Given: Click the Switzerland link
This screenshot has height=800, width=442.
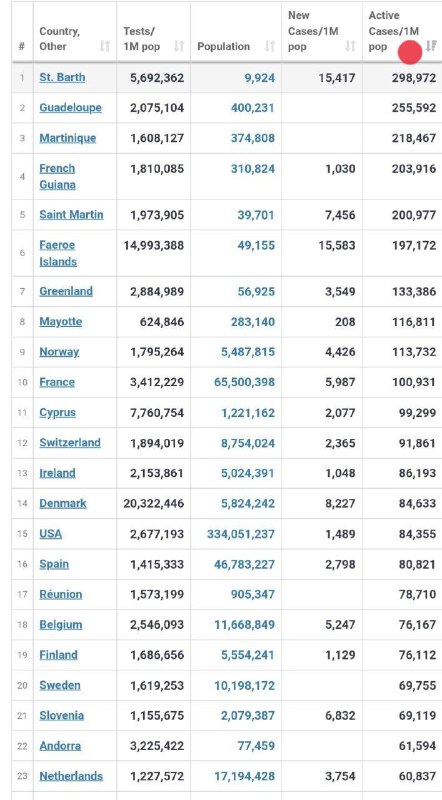Looking at the screenshot, I should point(70,443).
